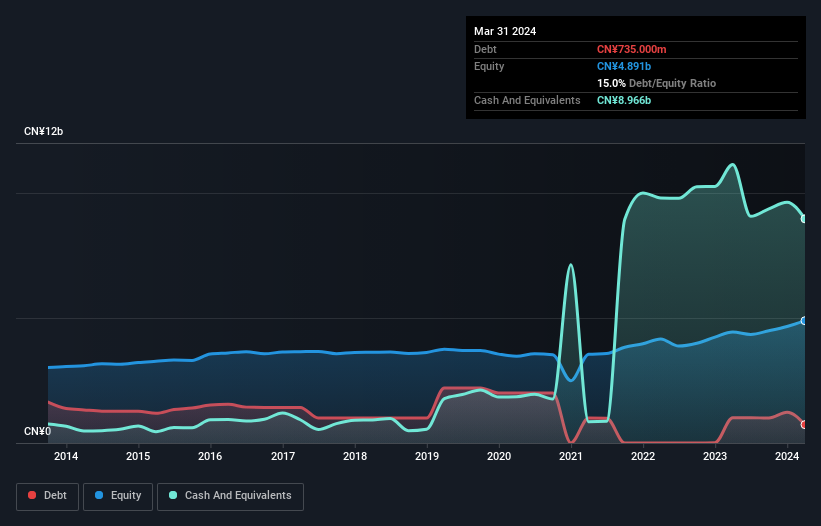
Task: Click the Debt row label in tooltip
Action: 485,49
